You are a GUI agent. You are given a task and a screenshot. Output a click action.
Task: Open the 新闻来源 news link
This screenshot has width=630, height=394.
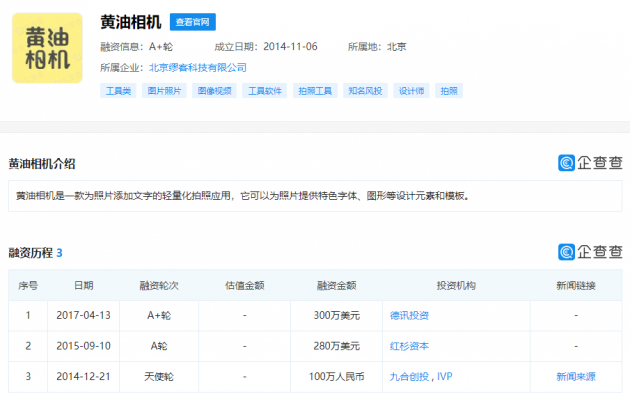click(x=576, y=376)
